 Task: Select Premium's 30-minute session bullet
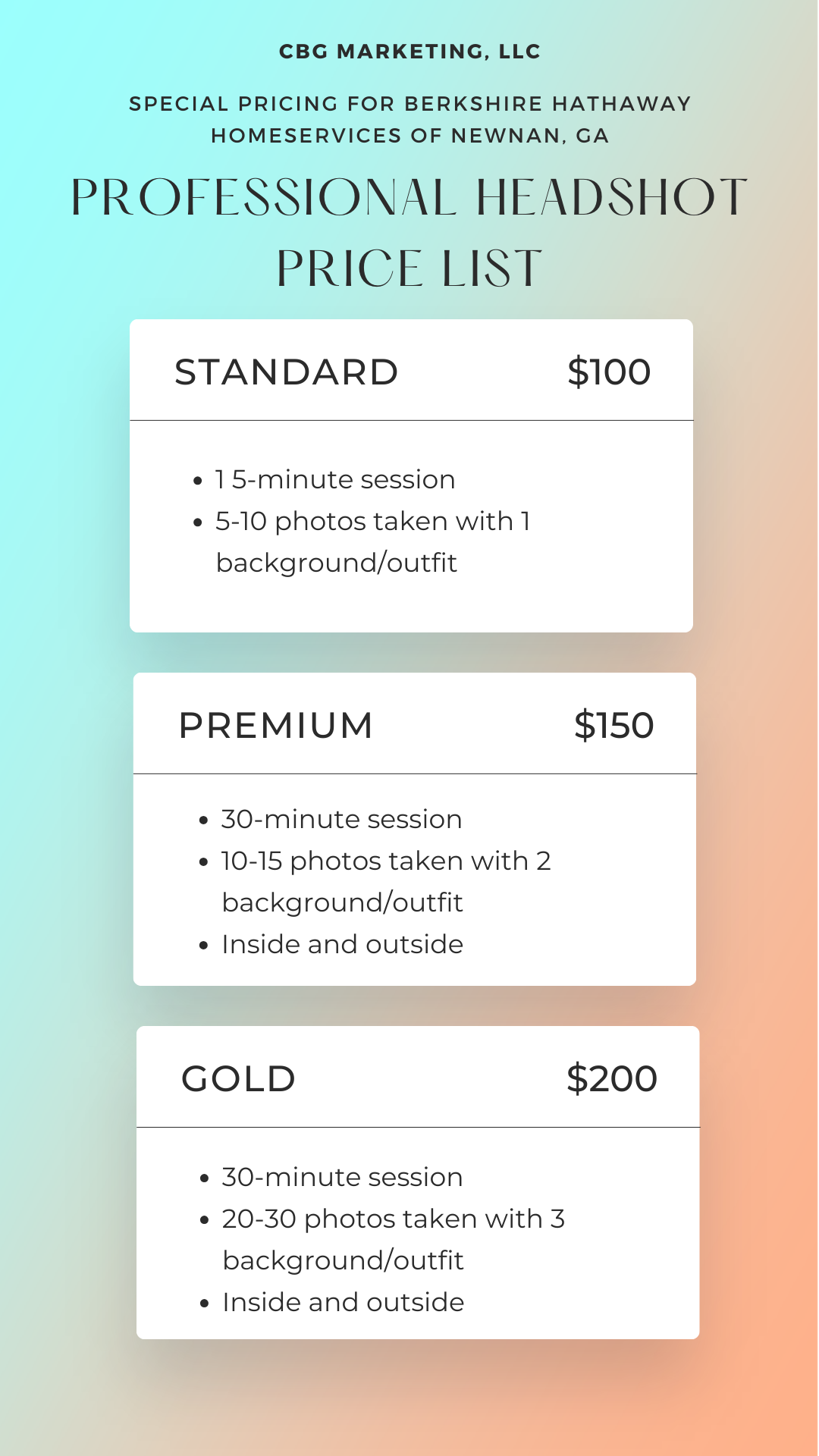point(341,820)
